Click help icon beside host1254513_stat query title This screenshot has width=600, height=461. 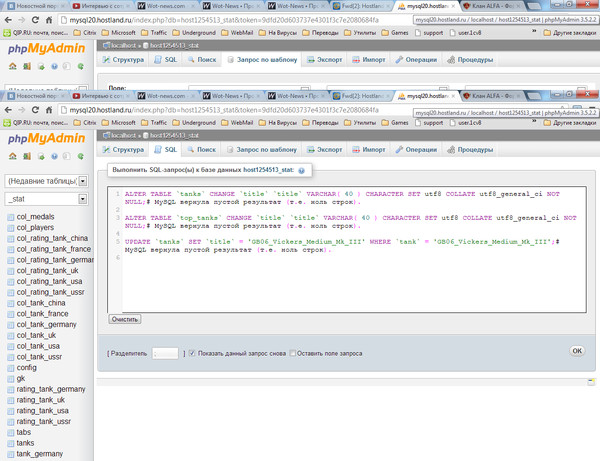tap(302, 171)
